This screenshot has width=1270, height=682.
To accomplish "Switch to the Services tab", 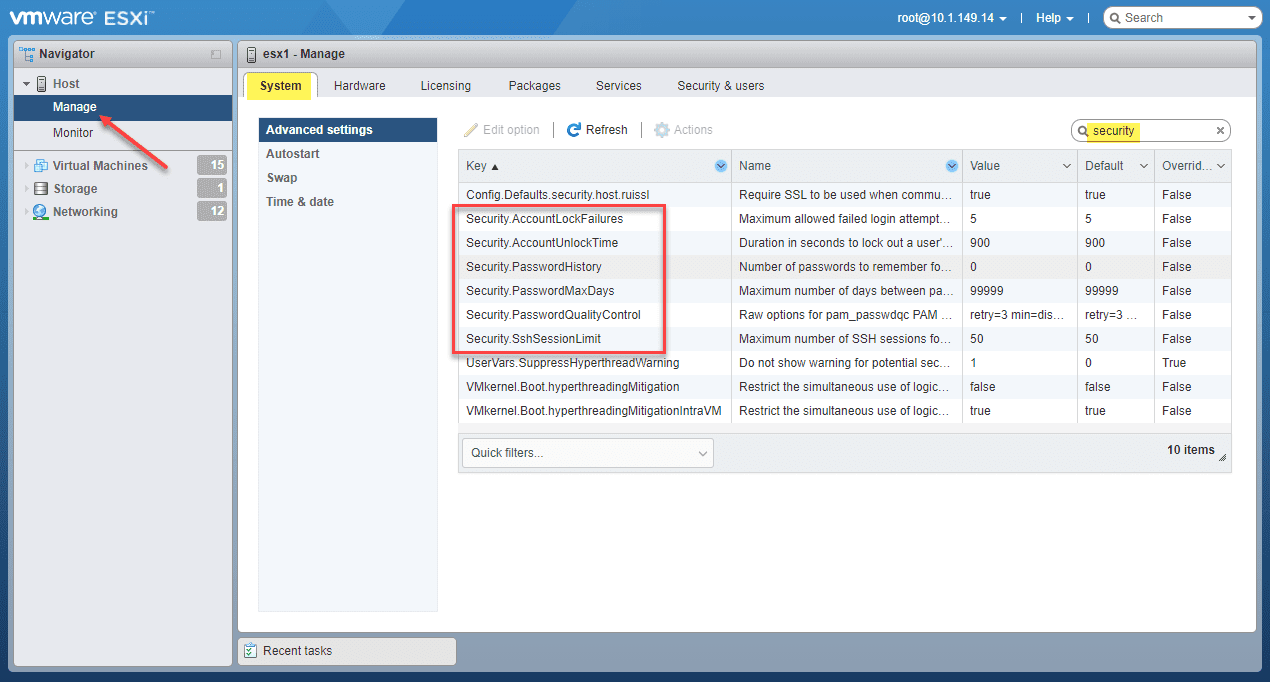I will 619,86.
